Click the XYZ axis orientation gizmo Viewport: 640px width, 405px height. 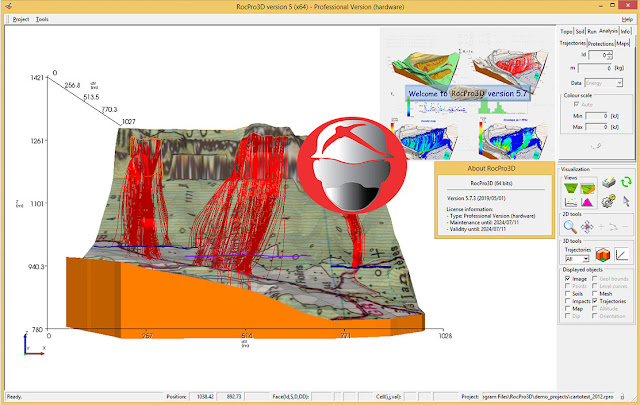pos(33,344)
